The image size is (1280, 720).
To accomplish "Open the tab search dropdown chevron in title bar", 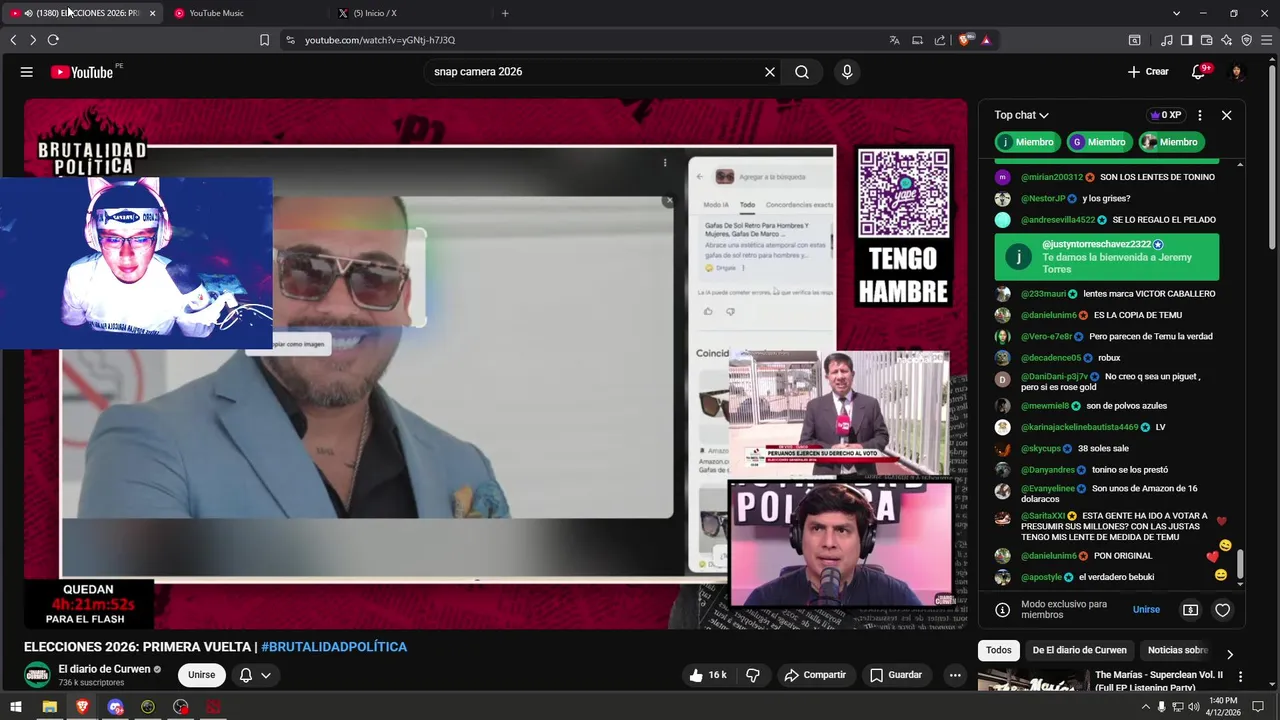I will (1177, 13).
